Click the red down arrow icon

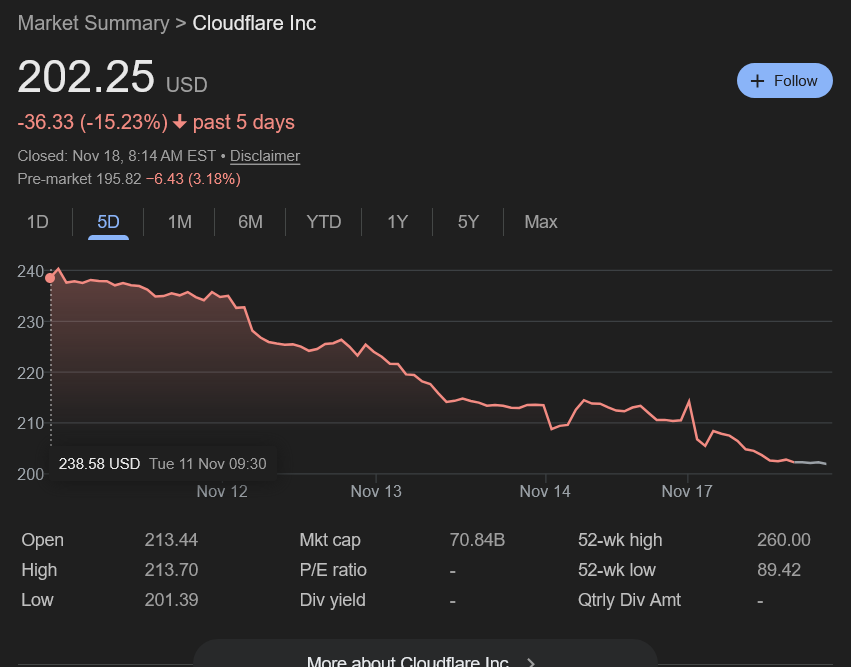180,122
